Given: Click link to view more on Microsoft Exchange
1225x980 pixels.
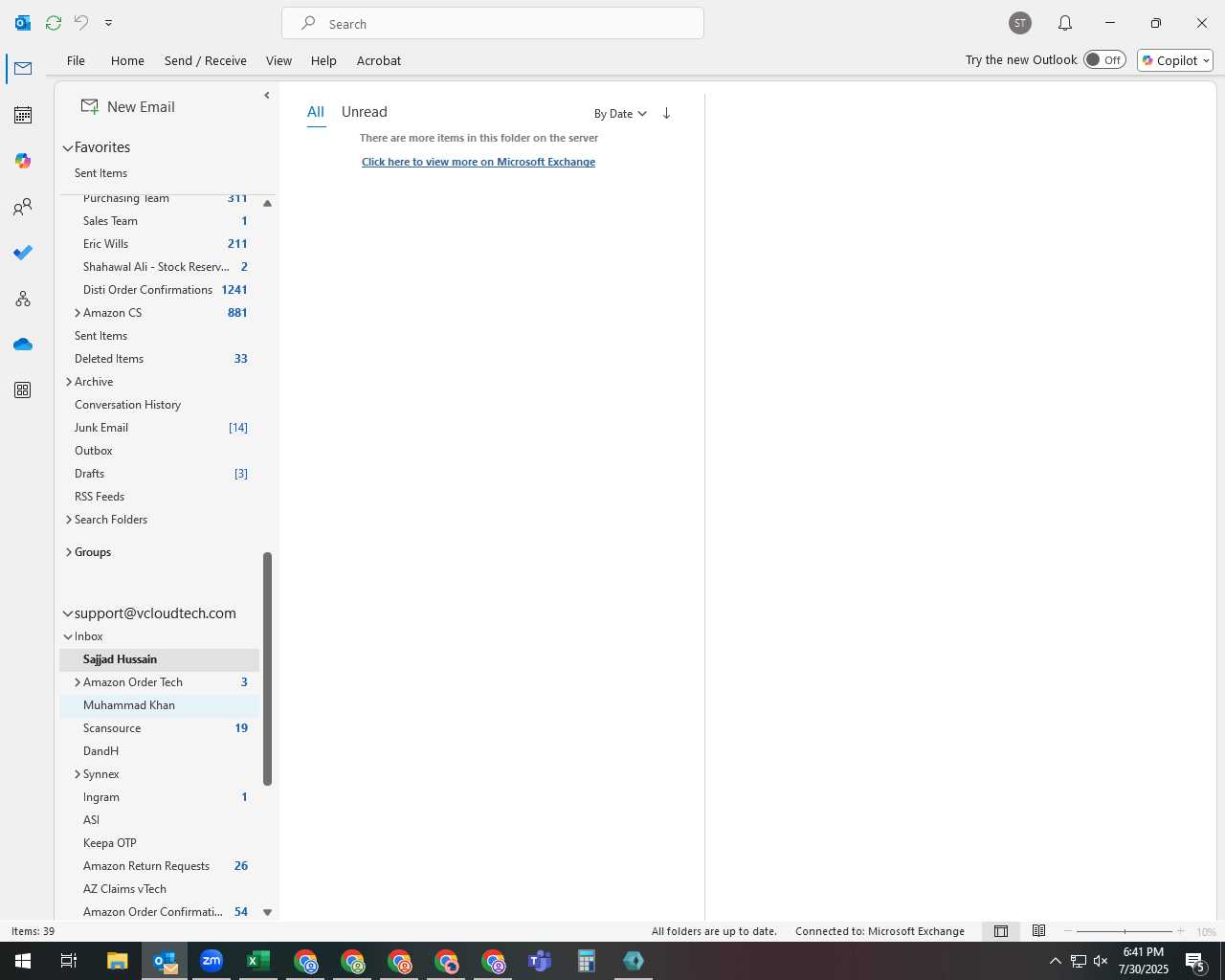Looking at the screenshot, I should pyautogui.click(x=479, y=162).
